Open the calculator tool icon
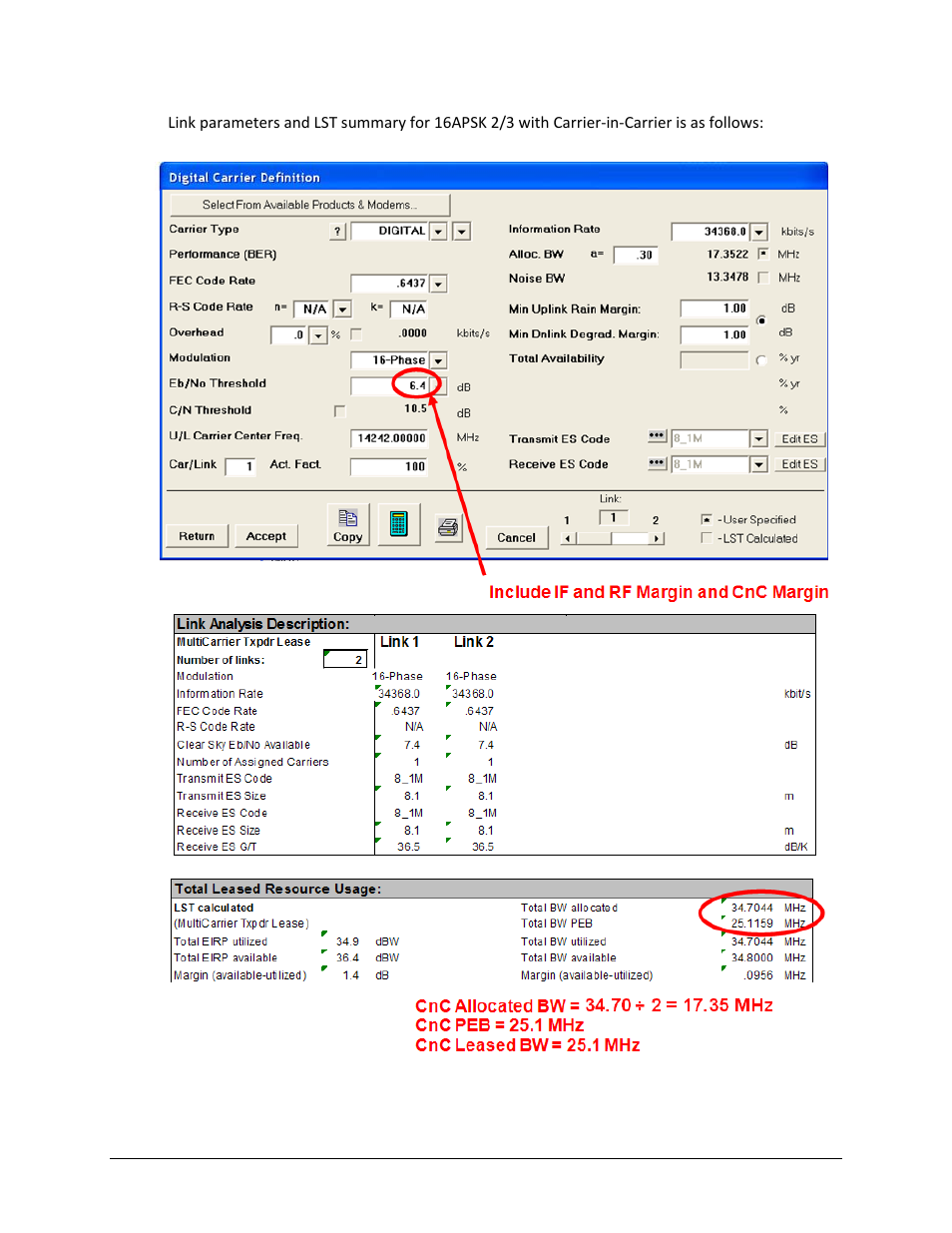Image resolution: width=952 pixels, height=1233 pixels. click(x=398, y=524)
